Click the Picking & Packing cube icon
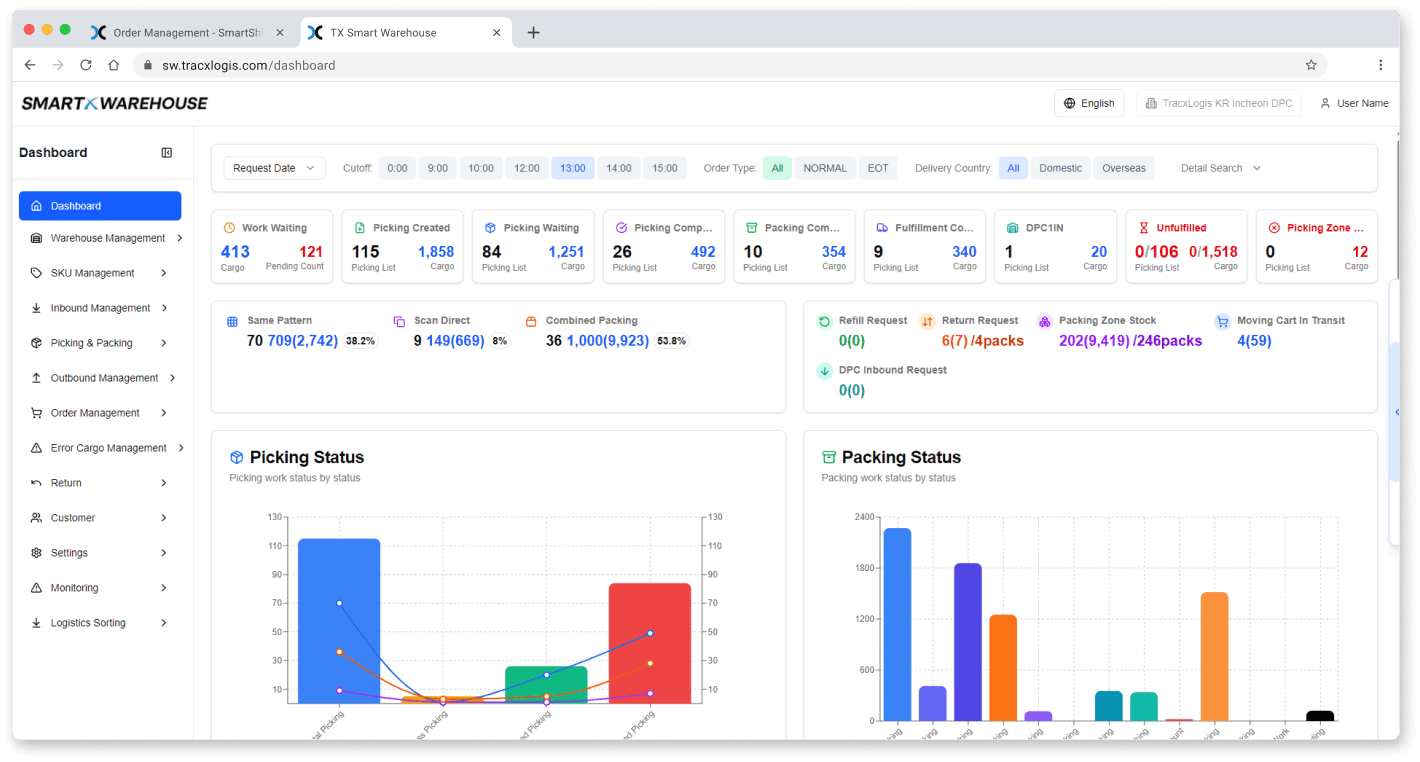Screen dimensions: 1420x762 coord(34,342)
